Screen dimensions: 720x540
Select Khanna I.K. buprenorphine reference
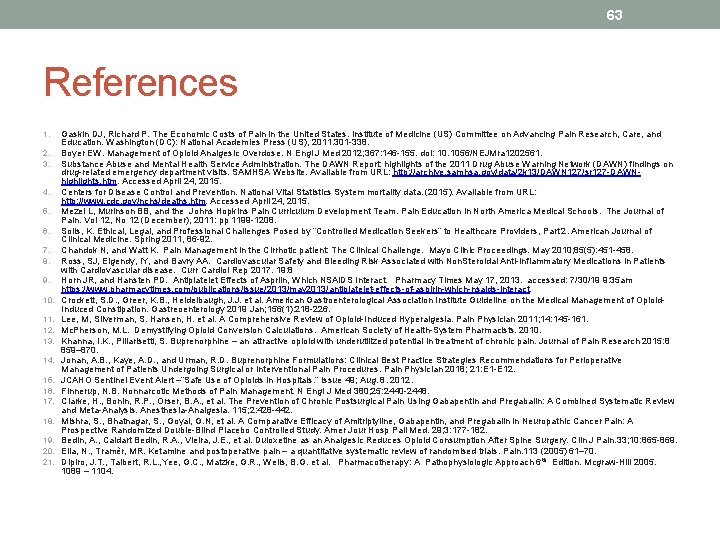pos(365,345)
